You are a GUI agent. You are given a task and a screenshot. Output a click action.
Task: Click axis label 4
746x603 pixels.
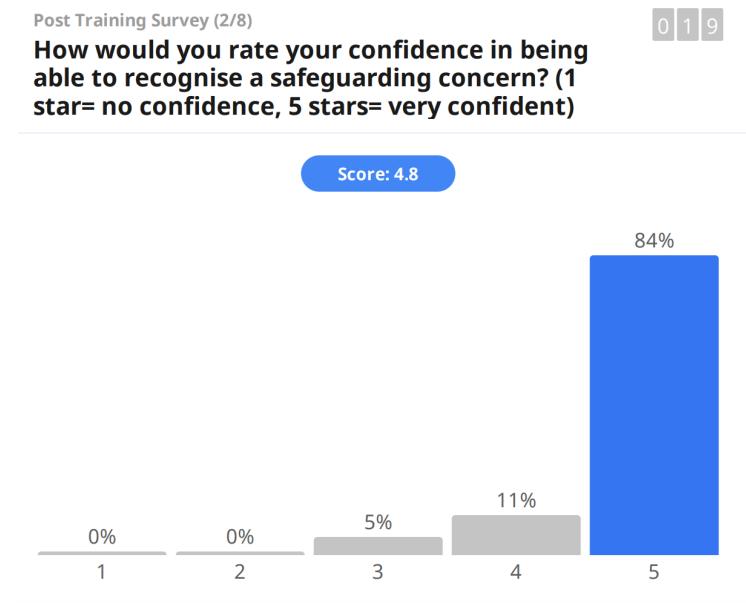click(516, 575)
